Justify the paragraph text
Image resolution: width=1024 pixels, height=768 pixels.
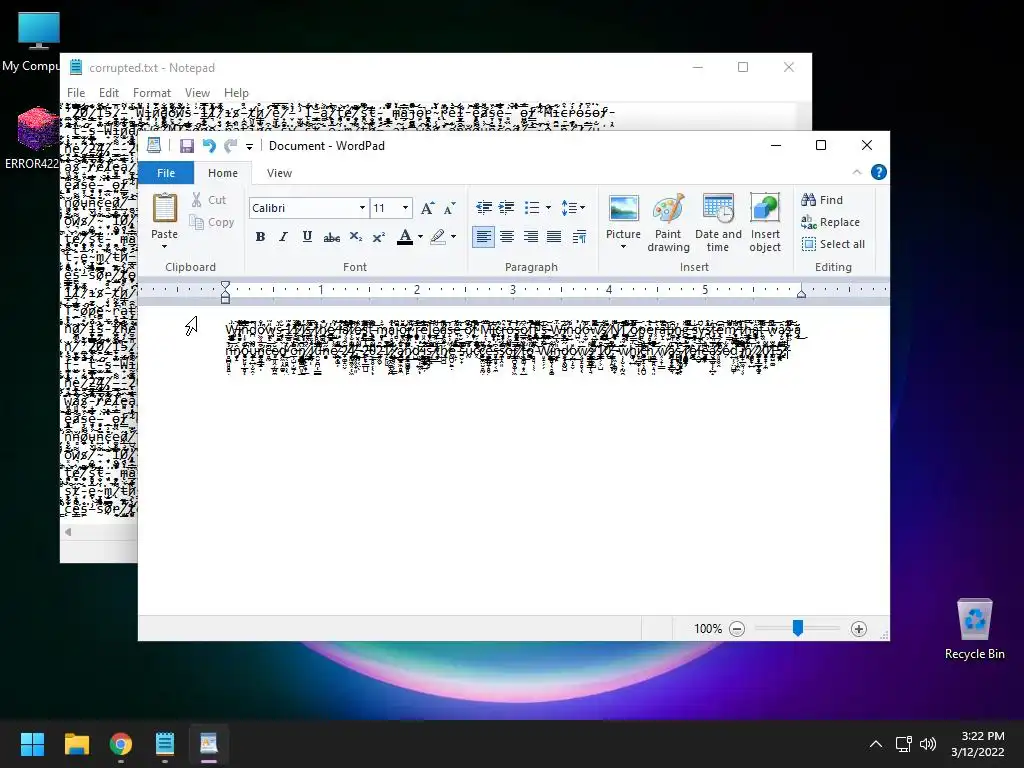554,236
